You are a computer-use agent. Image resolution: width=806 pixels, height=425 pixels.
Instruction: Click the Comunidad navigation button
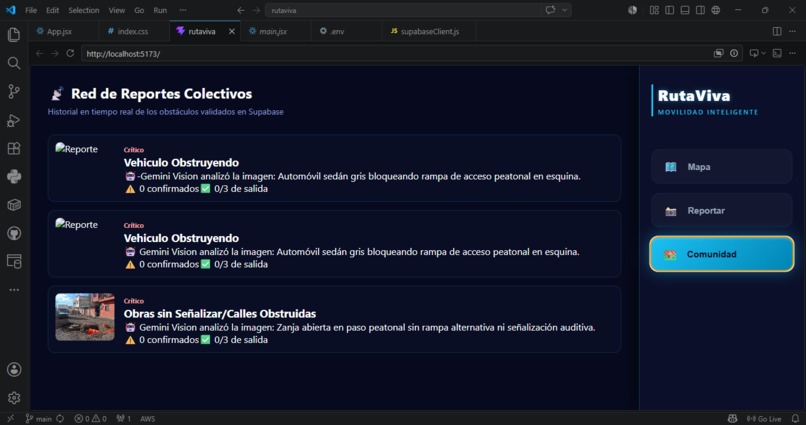tap(722, 254)
